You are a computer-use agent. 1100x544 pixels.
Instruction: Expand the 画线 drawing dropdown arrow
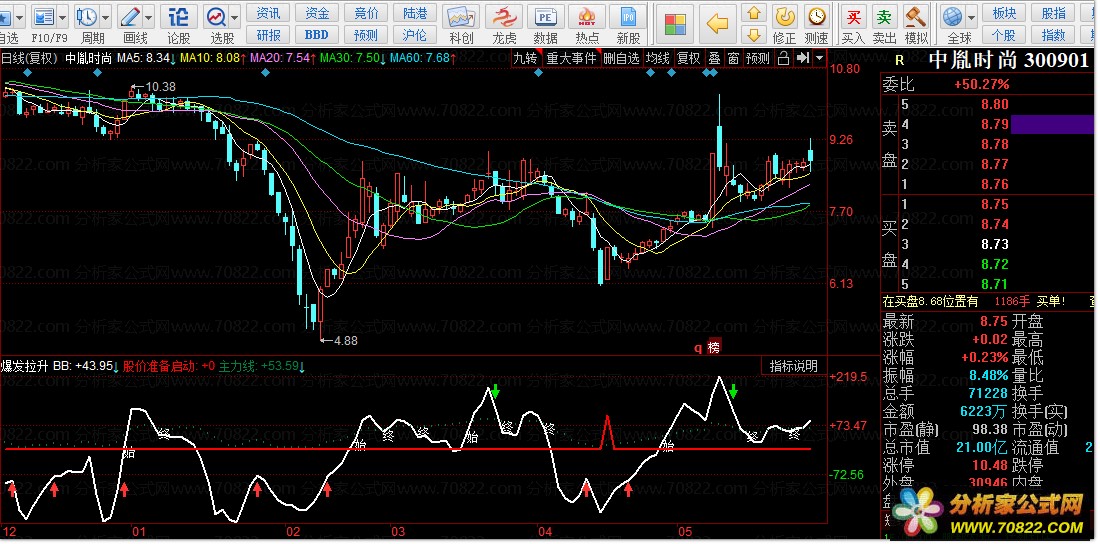(148, 16)
